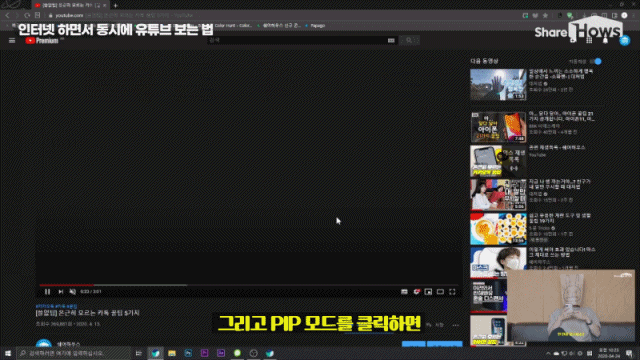Select the YouTube browser tab
Image resolution: width=640 pixels, height=360 pixels.
[x=70, y=5]
